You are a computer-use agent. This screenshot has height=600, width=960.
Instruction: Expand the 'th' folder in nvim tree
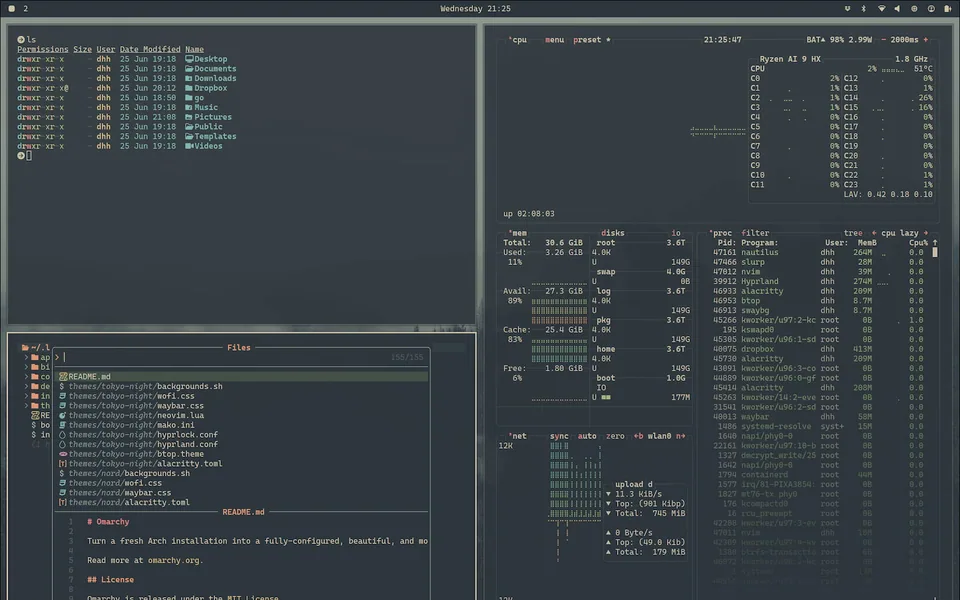pyautogui.click(x=26, y=405)
